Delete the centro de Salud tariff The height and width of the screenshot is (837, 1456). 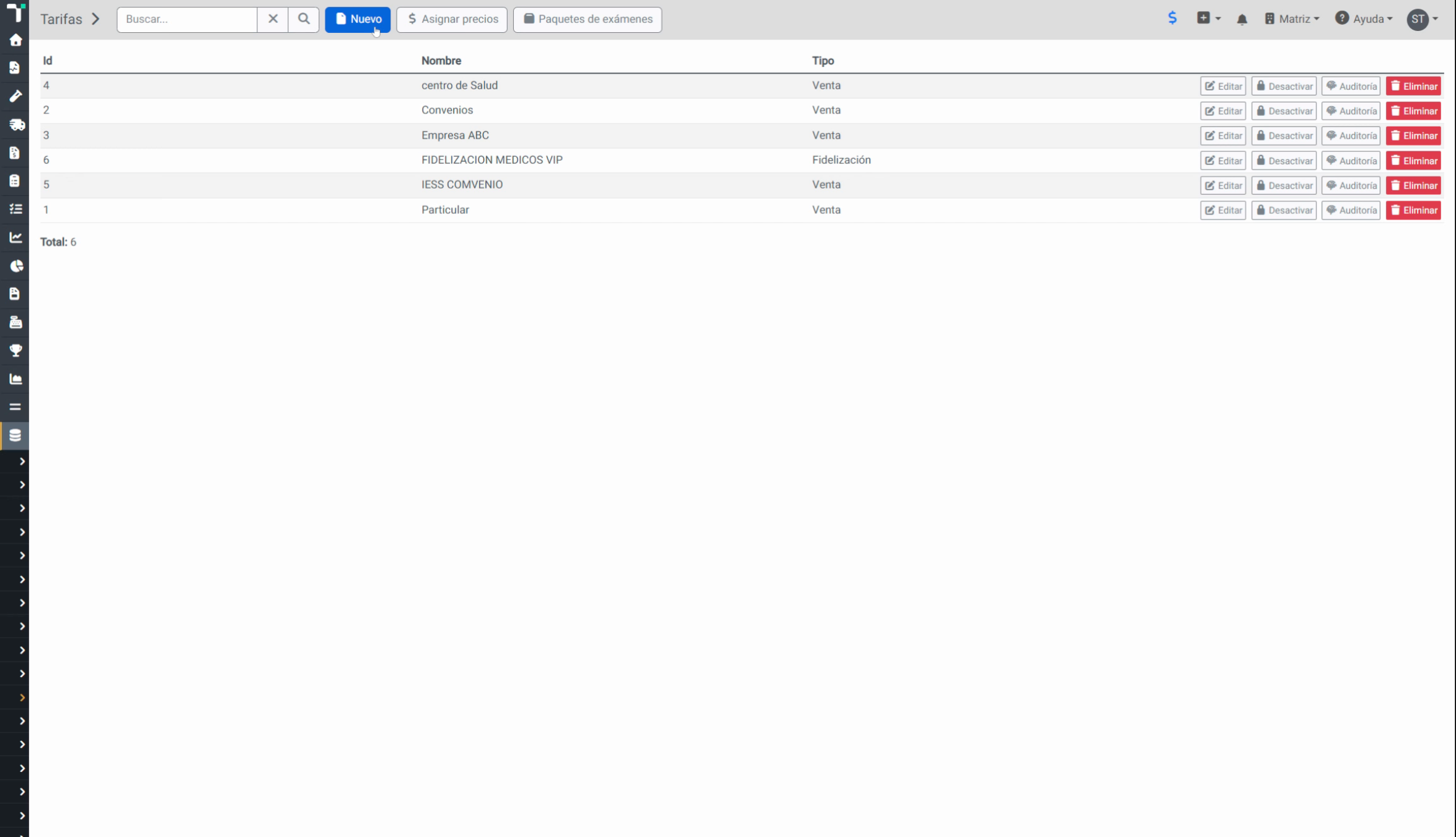[x=1413, y=86]
